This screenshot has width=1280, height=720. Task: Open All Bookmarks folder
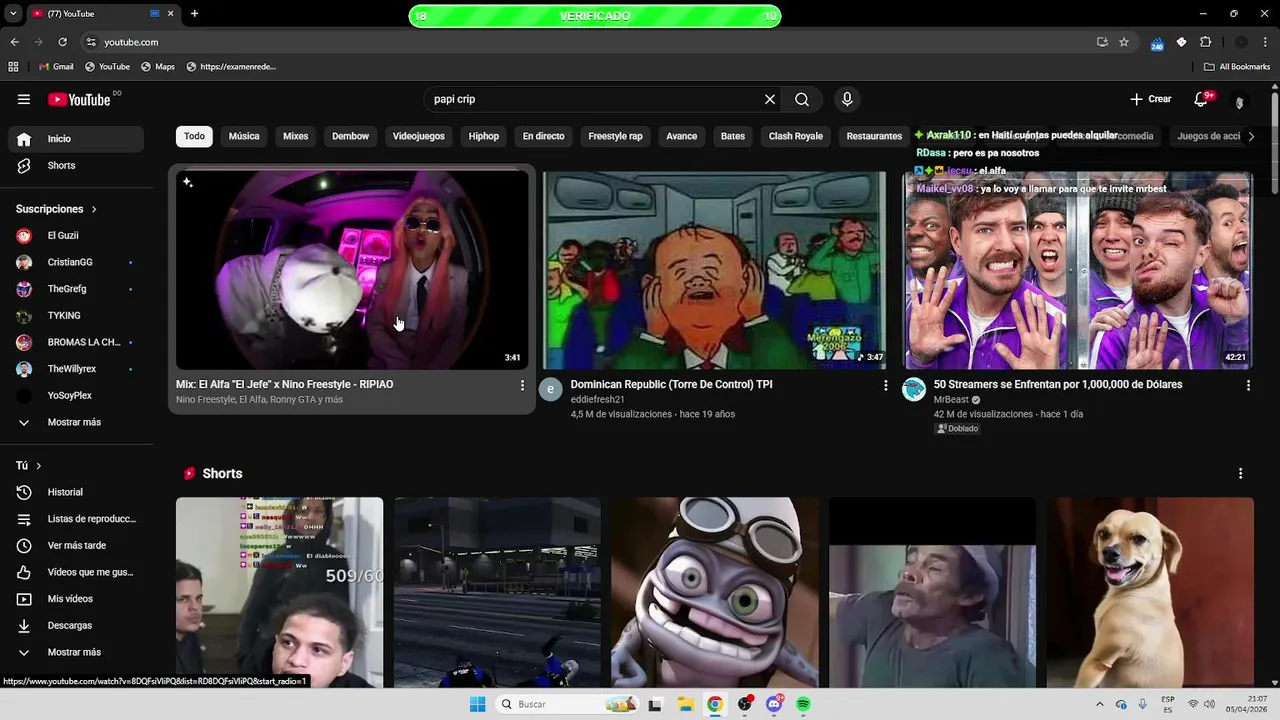(1237, 67)
